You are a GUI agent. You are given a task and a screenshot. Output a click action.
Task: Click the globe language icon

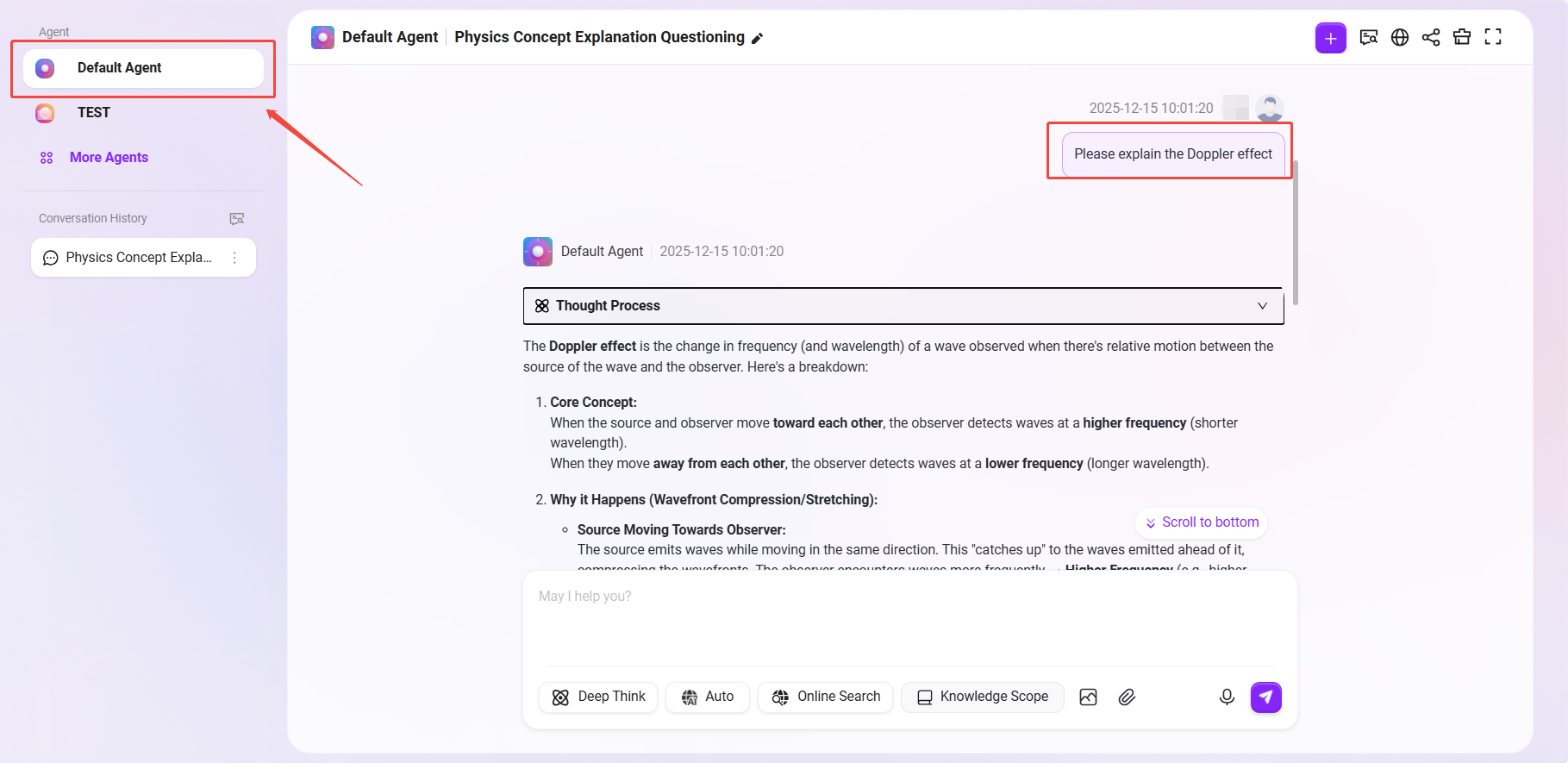1400,37
